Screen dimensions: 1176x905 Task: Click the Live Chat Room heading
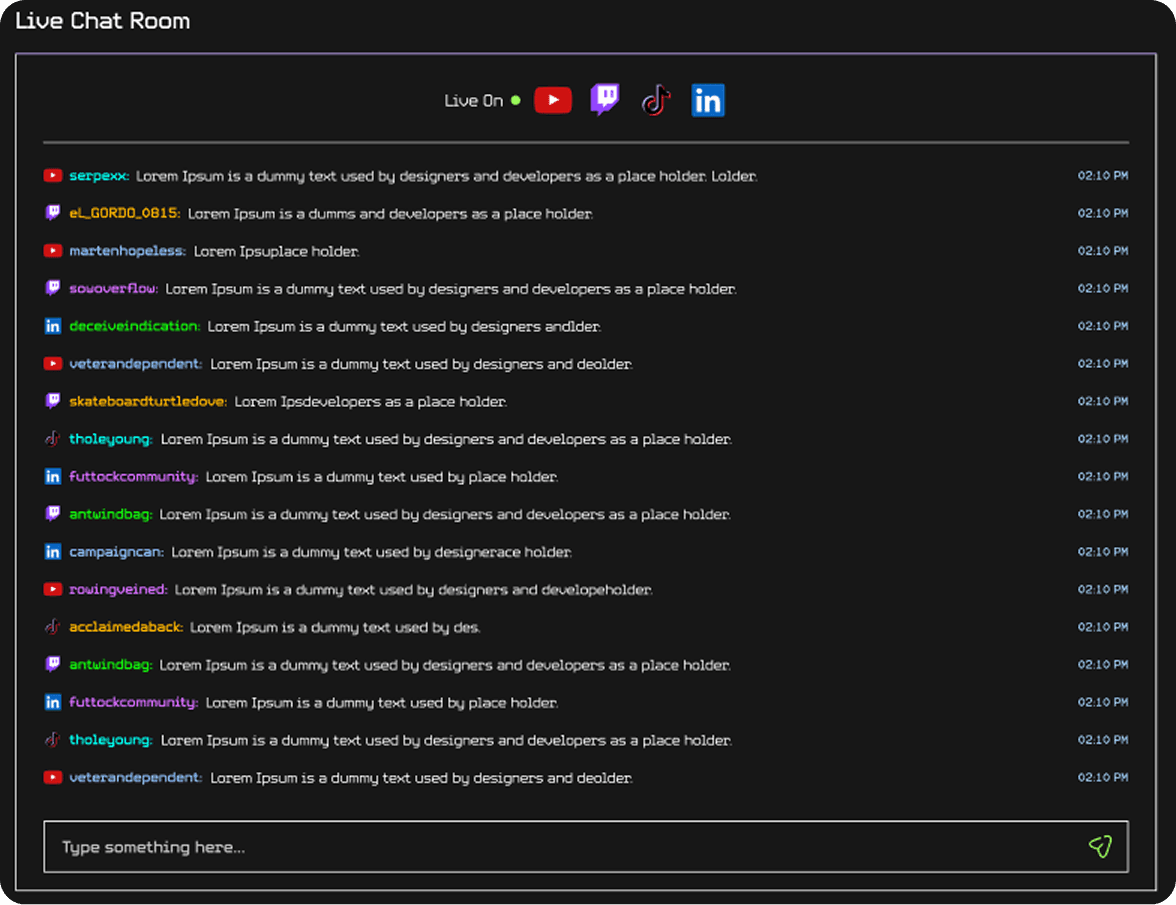click(102, 21)
